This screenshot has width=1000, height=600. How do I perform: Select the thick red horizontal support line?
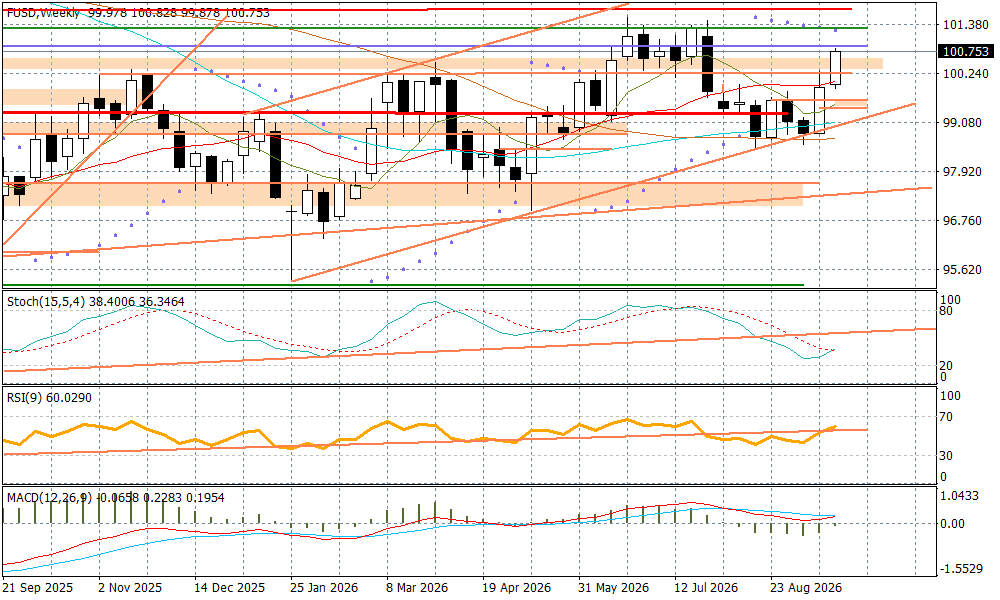(x=397, y=113)
